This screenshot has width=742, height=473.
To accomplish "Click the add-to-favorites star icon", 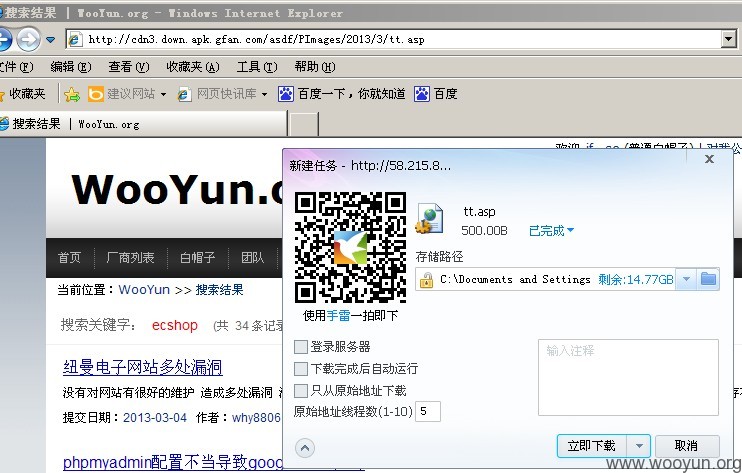I will click(72, 95).
